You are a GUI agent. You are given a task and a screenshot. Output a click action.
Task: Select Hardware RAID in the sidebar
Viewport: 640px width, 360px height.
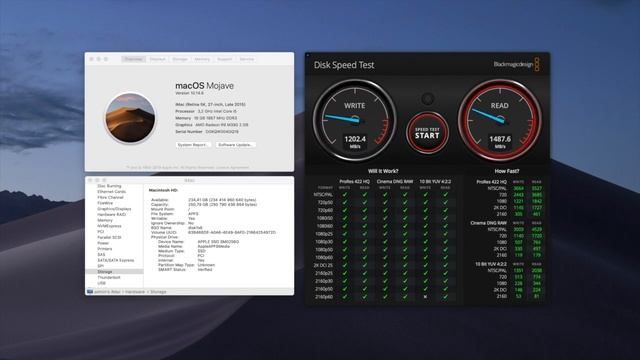point(111,214)
